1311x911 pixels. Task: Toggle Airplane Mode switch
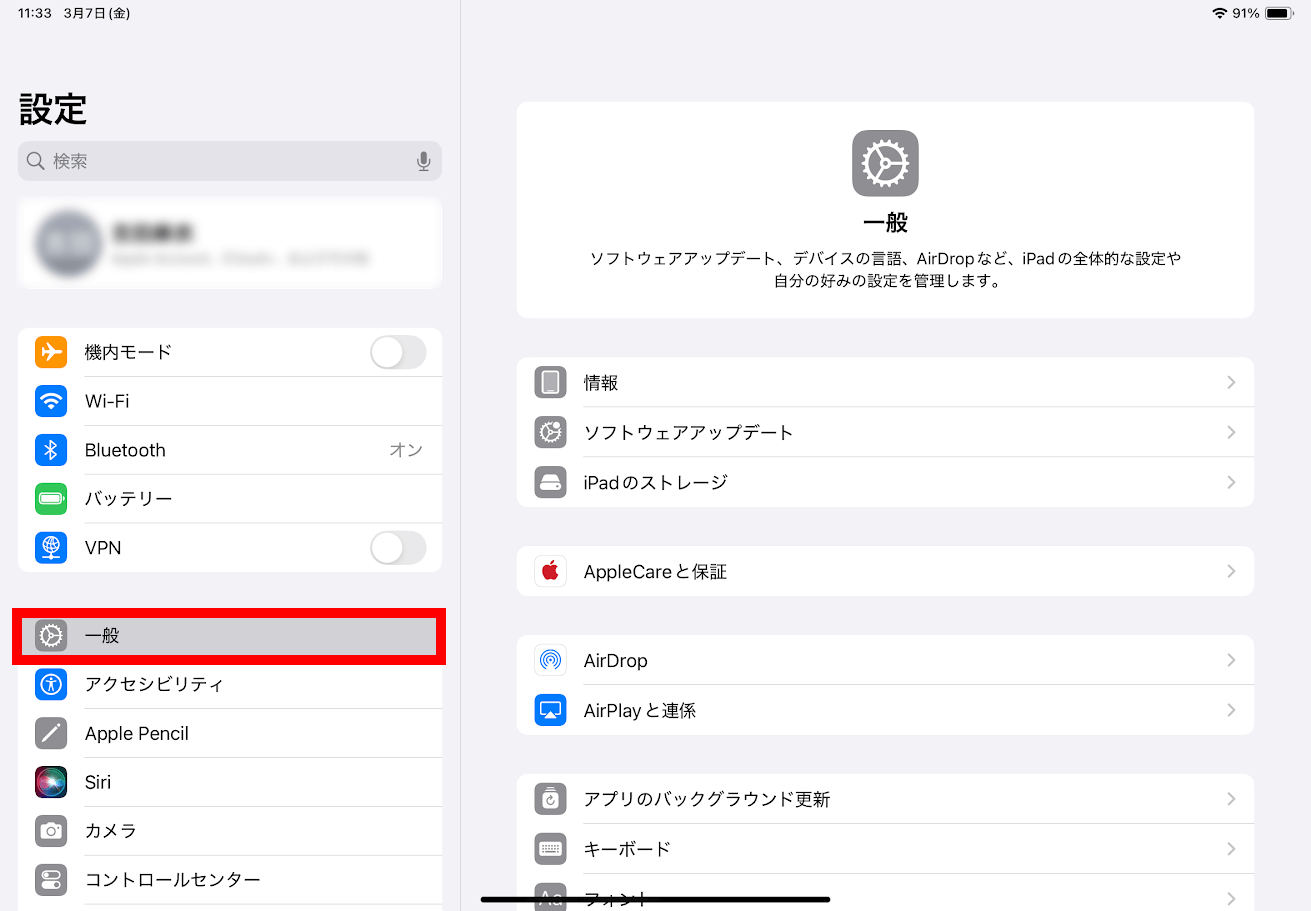click(398, 352)
